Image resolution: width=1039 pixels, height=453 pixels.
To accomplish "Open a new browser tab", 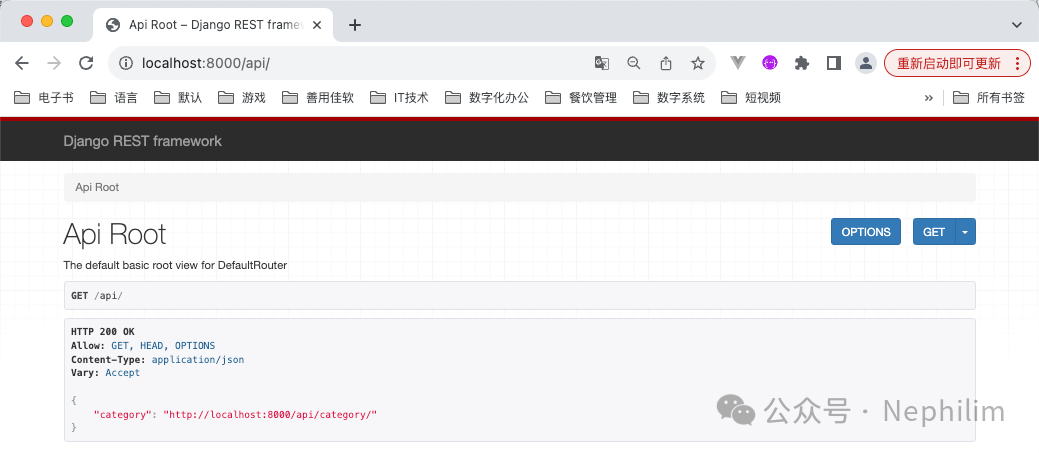I will [355, 25].
